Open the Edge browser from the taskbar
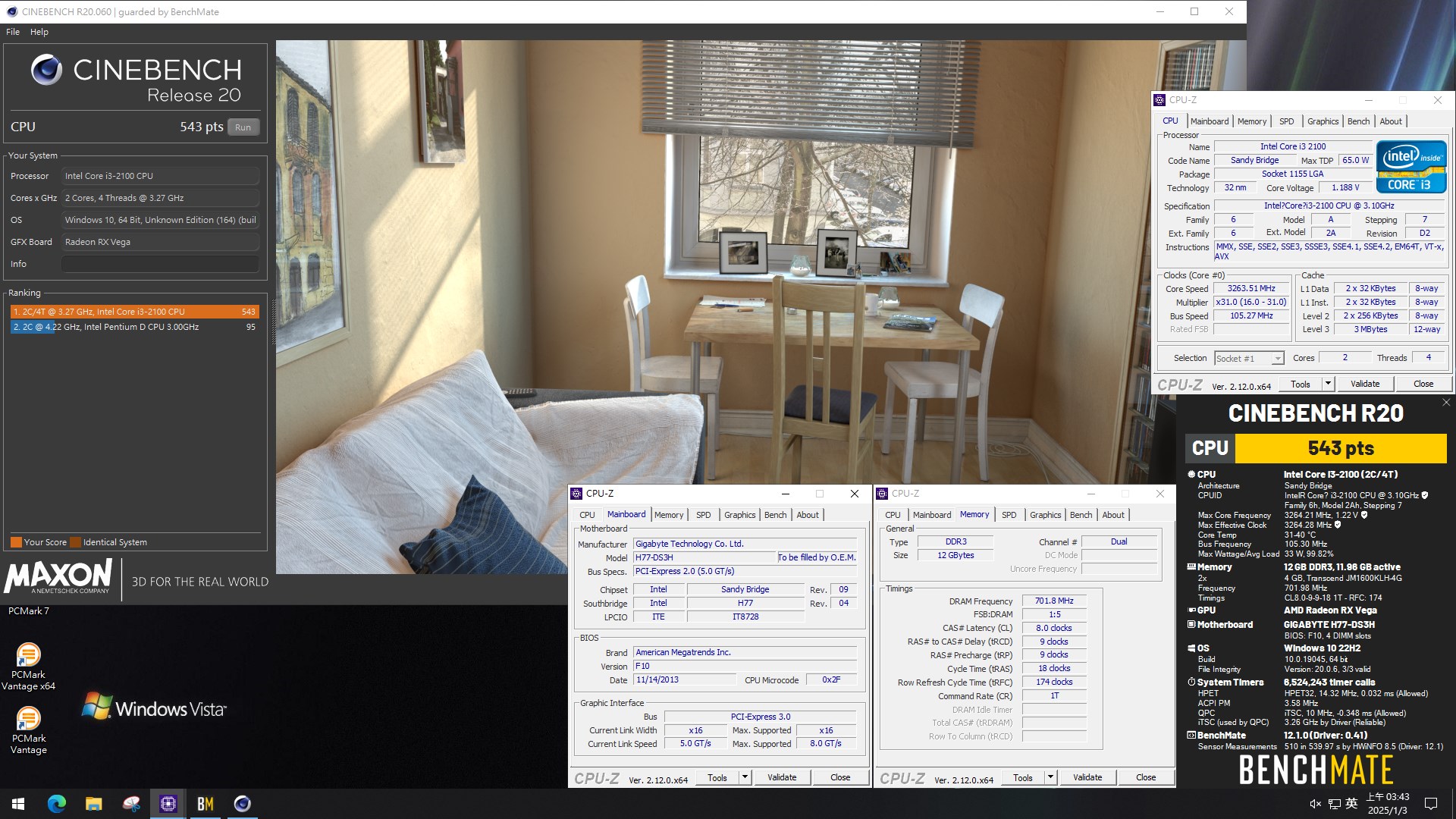 [x=57, y=803]
